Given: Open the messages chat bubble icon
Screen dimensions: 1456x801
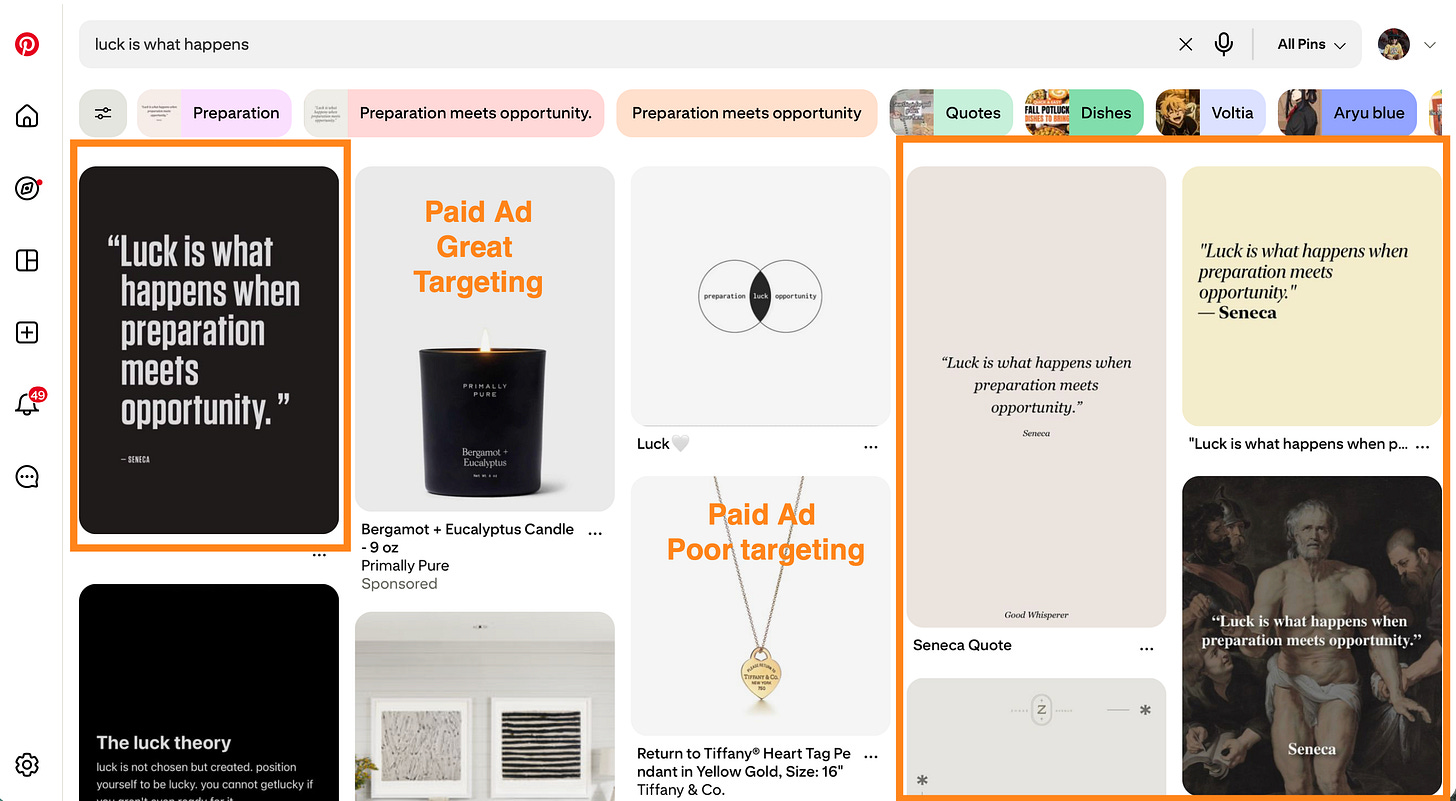Looking at the screenshot, I should 27,477.
